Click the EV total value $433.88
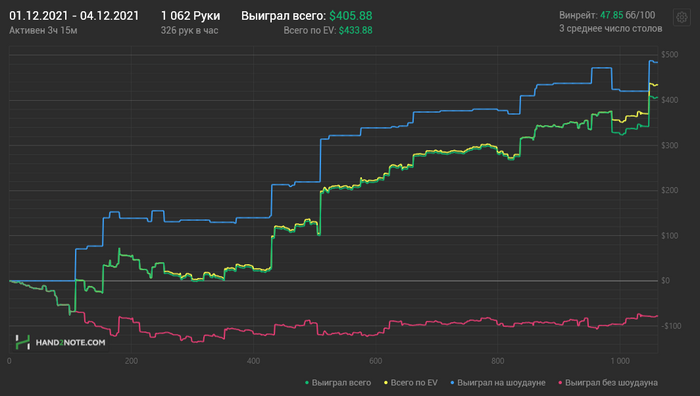Image resolution: width=700 pixels, height=396 pixels. point(355,30)
